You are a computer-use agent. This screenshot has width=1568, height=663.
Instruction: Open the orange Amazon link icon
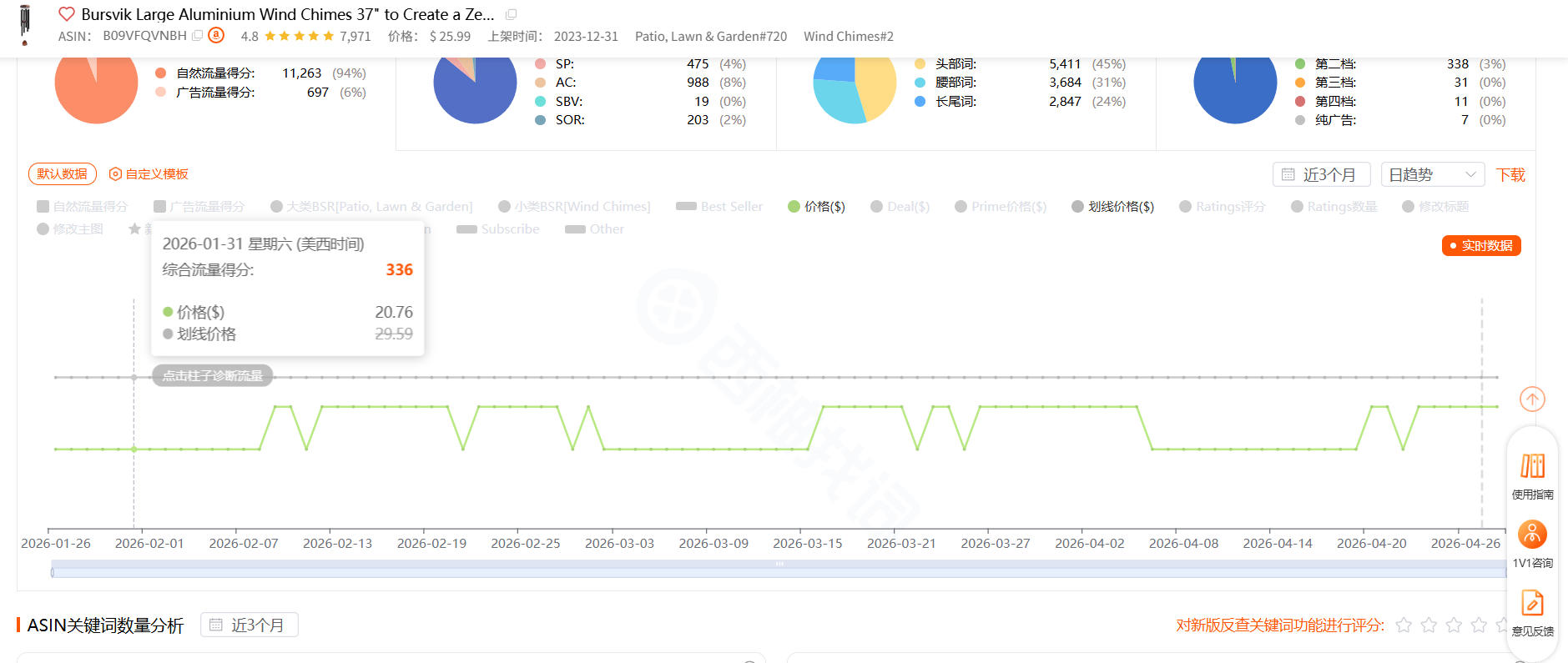(216, 35)
